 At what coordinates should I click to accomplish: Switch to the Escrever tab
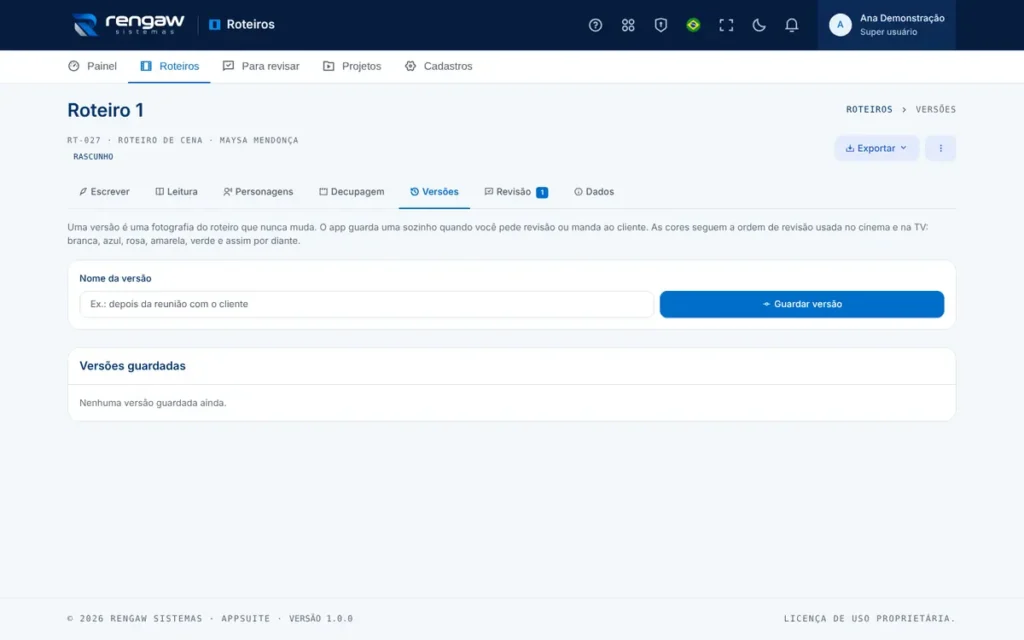tap(104, 192)
